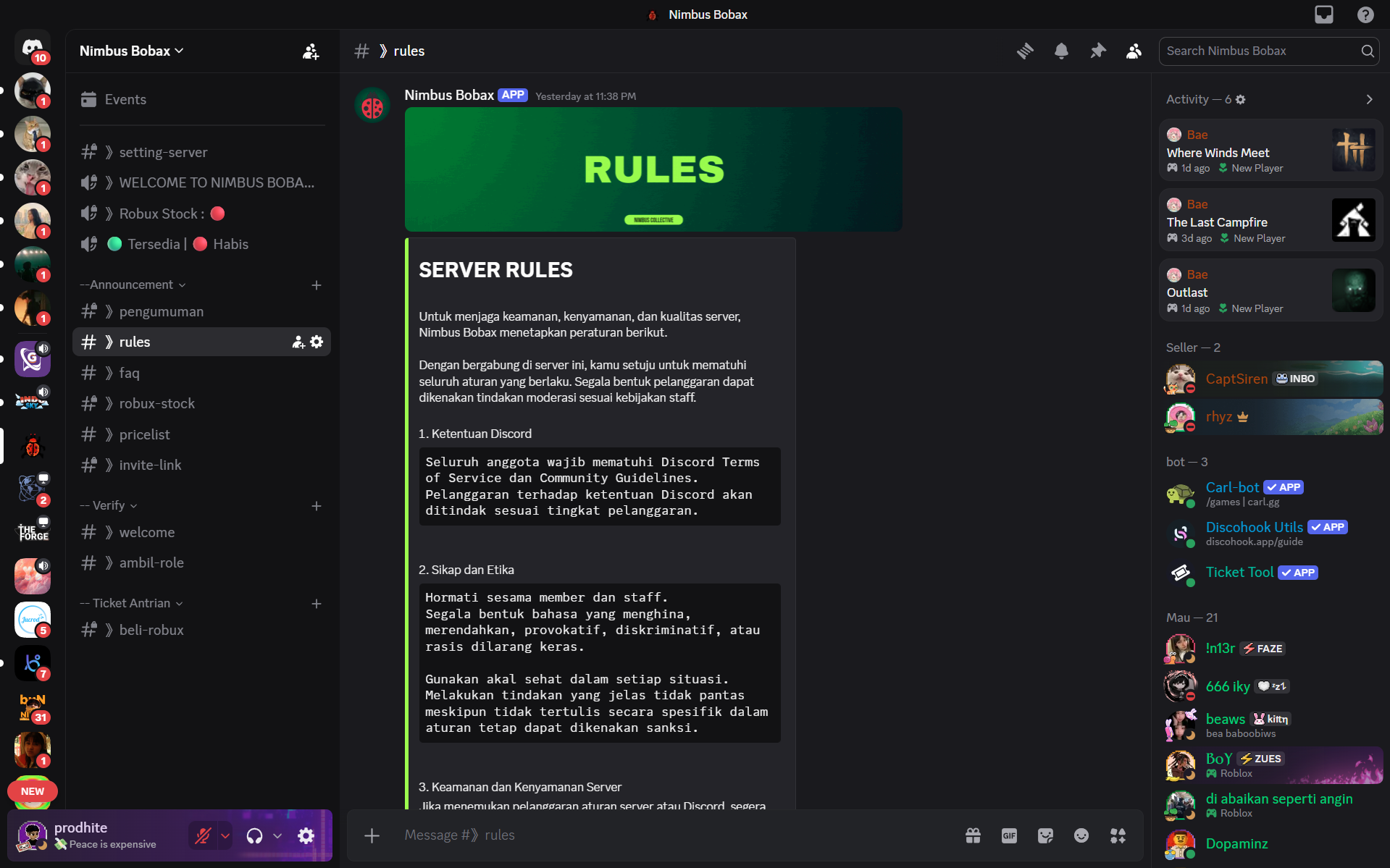Open the server with 31 notifications
Screen dimensions: 1390x868
point(33,707)
